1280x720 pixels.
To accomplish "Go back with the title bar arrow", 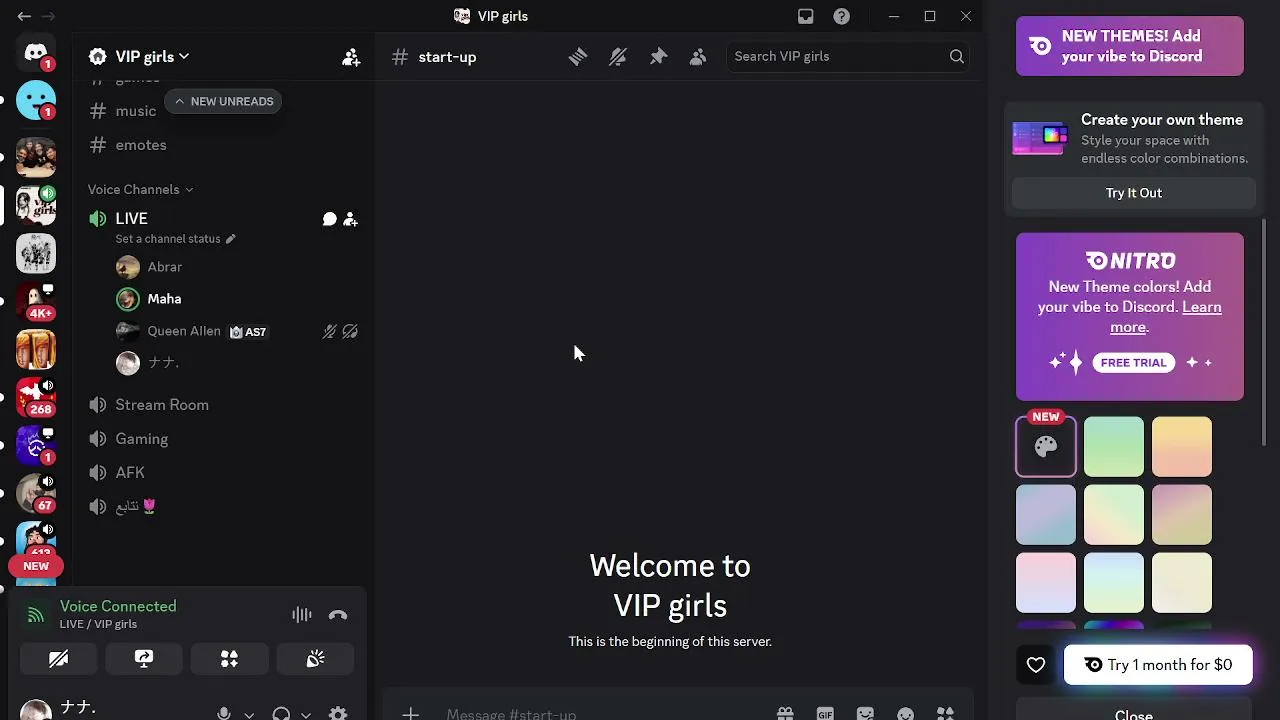I will [x=24, y=16].
